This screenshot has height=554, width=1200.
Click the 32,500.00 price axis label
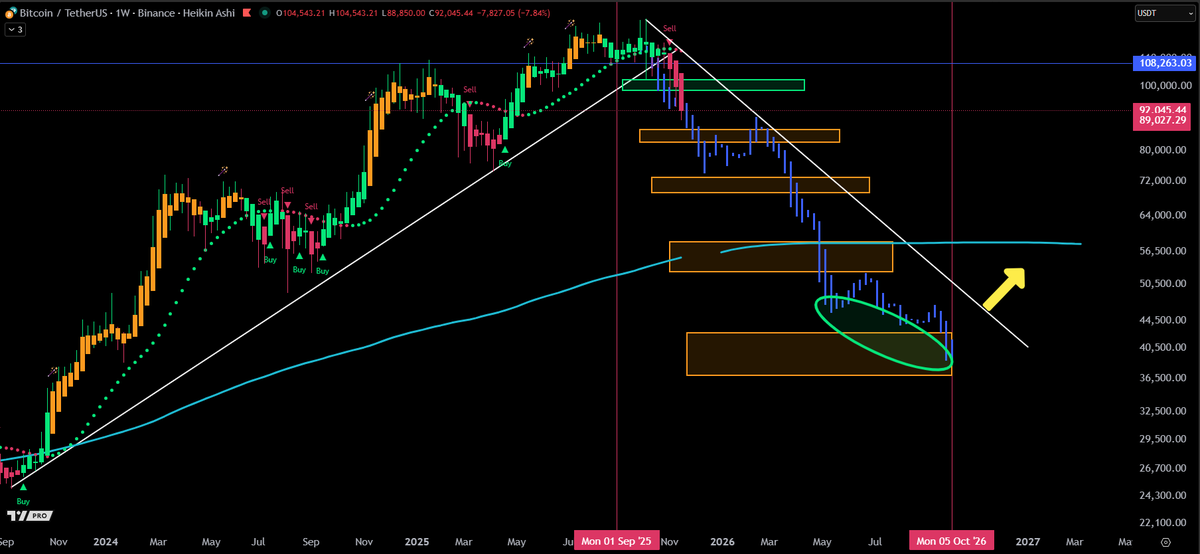click(x=1165, y=411)
